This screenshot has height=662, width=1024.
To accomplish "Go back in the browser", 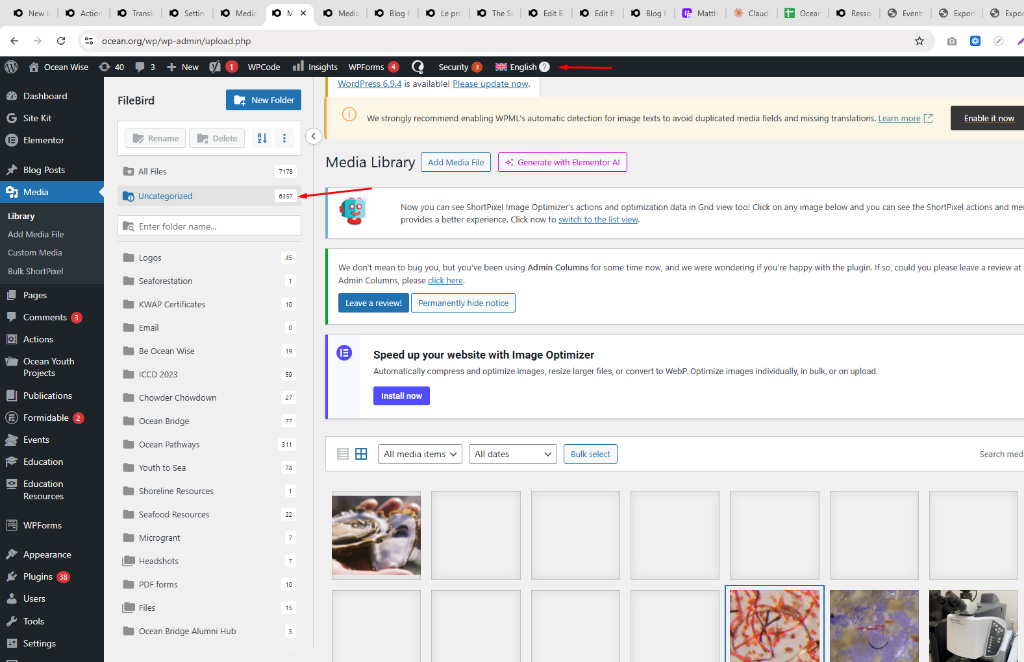I will coord(14,40).
